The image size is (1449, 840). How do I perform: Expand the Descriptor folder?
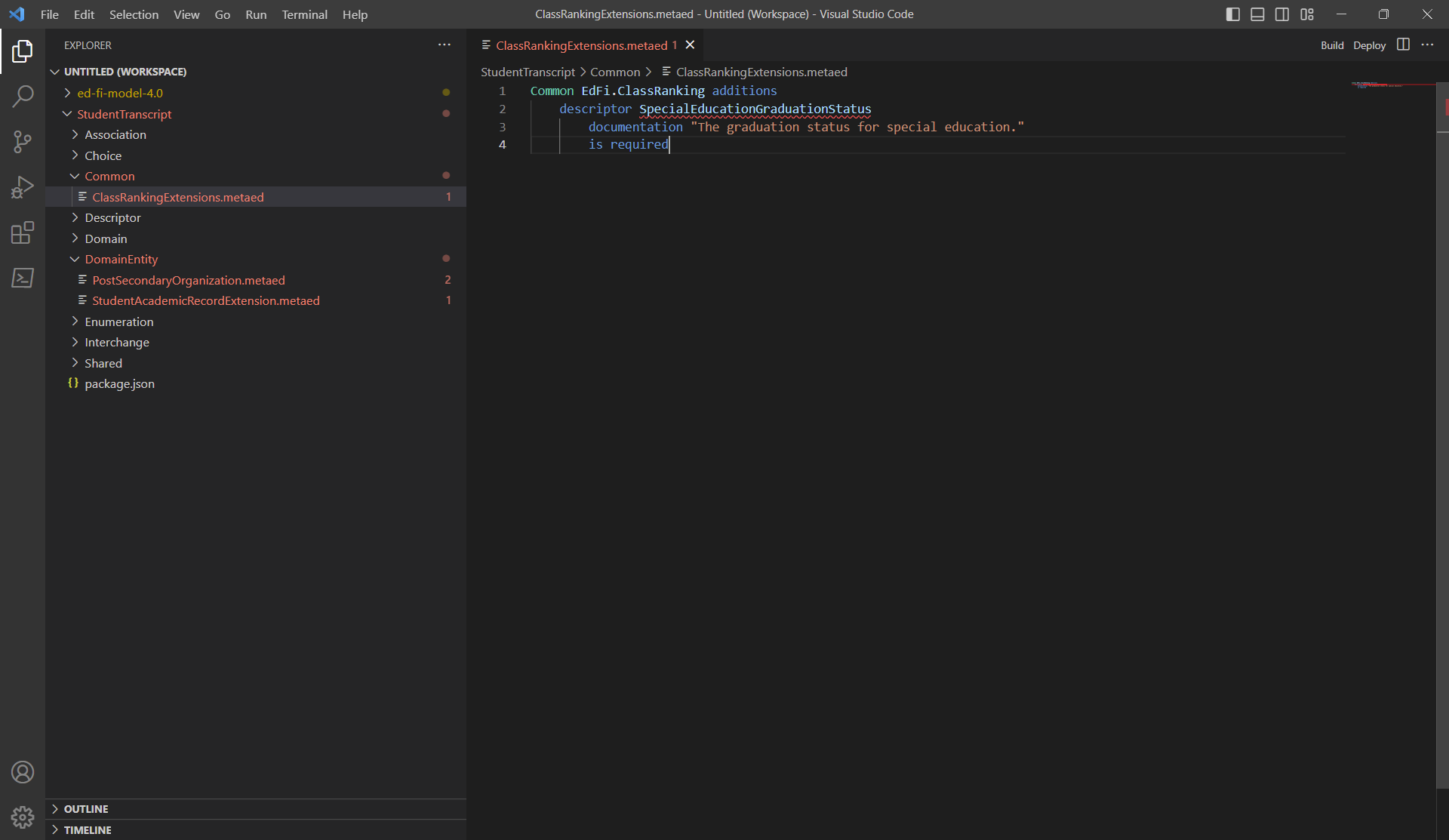pyautogui.click(x=75, y=217)
